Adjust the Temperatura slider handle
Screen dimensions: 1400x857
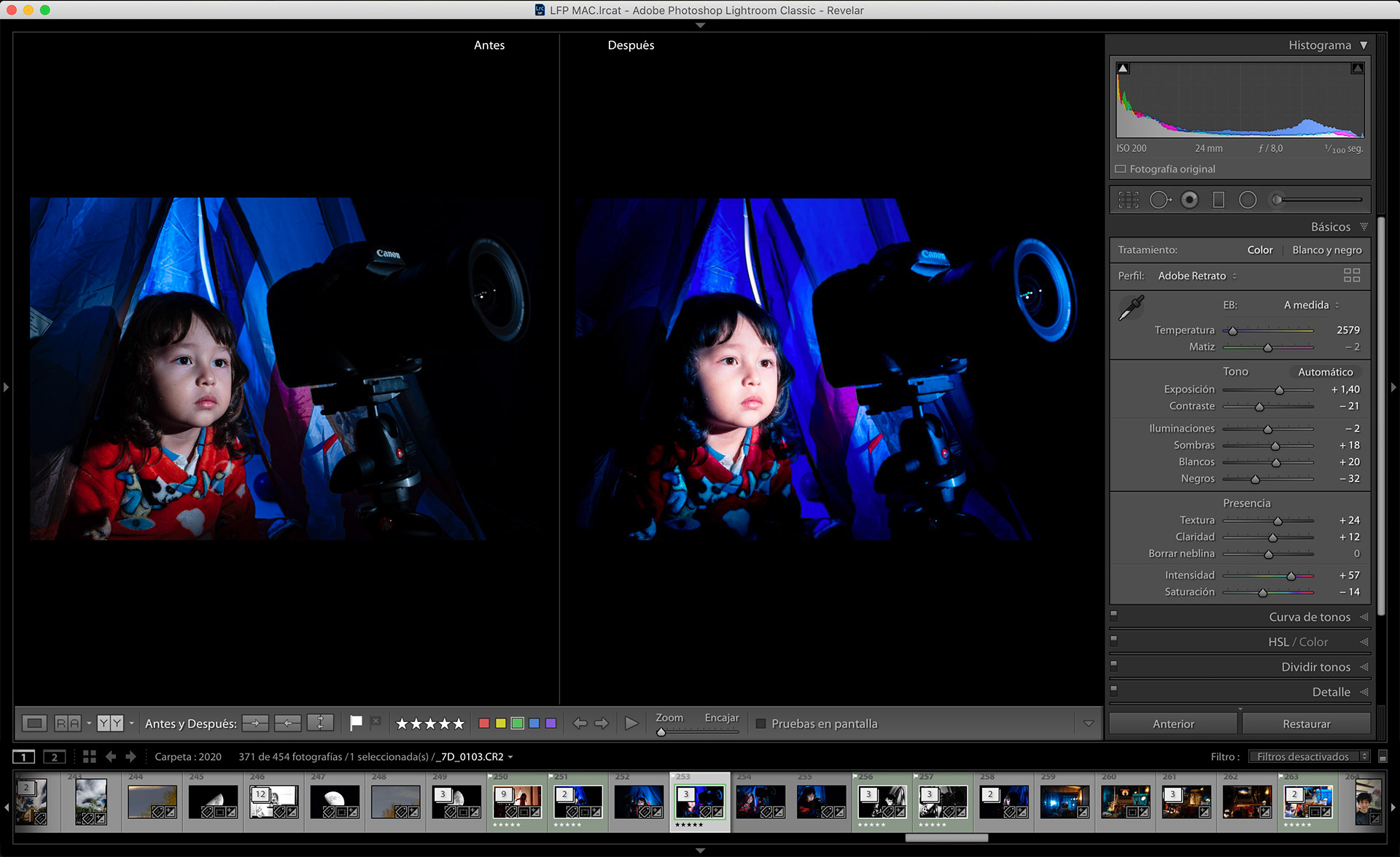[x=1232, y=330]
